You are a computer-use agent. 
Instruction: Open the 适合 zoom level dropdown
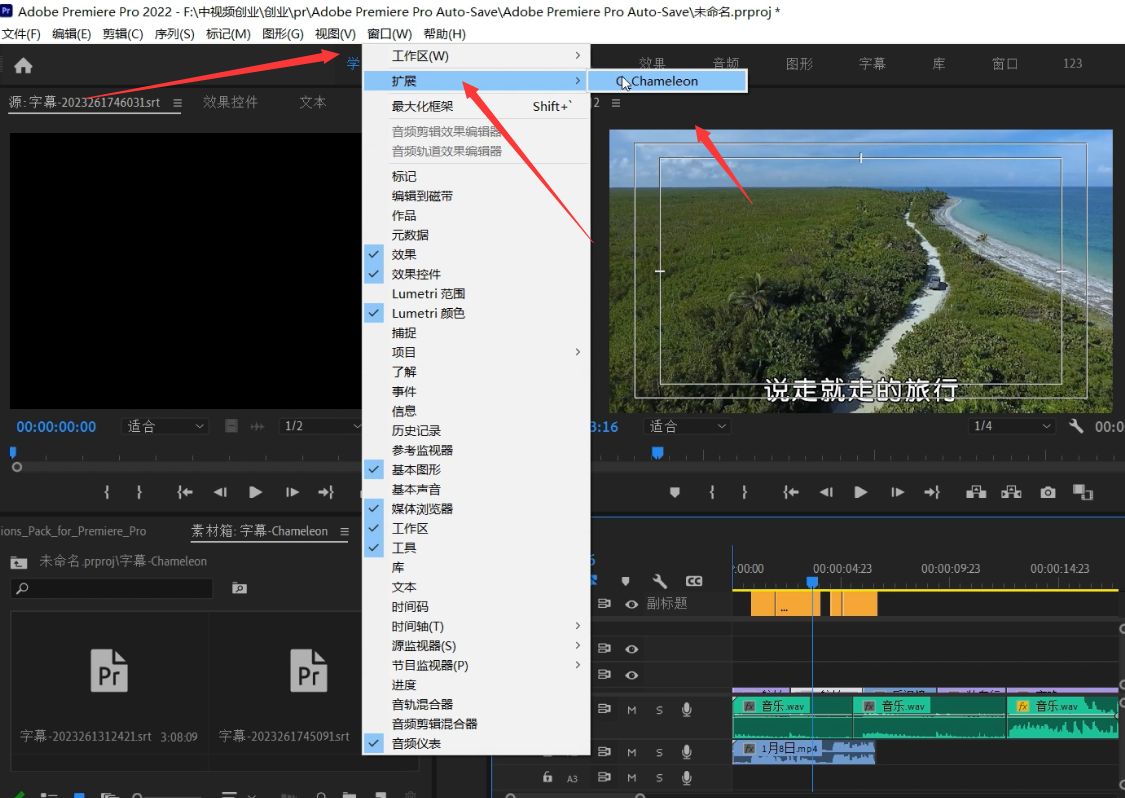point(687,426)
